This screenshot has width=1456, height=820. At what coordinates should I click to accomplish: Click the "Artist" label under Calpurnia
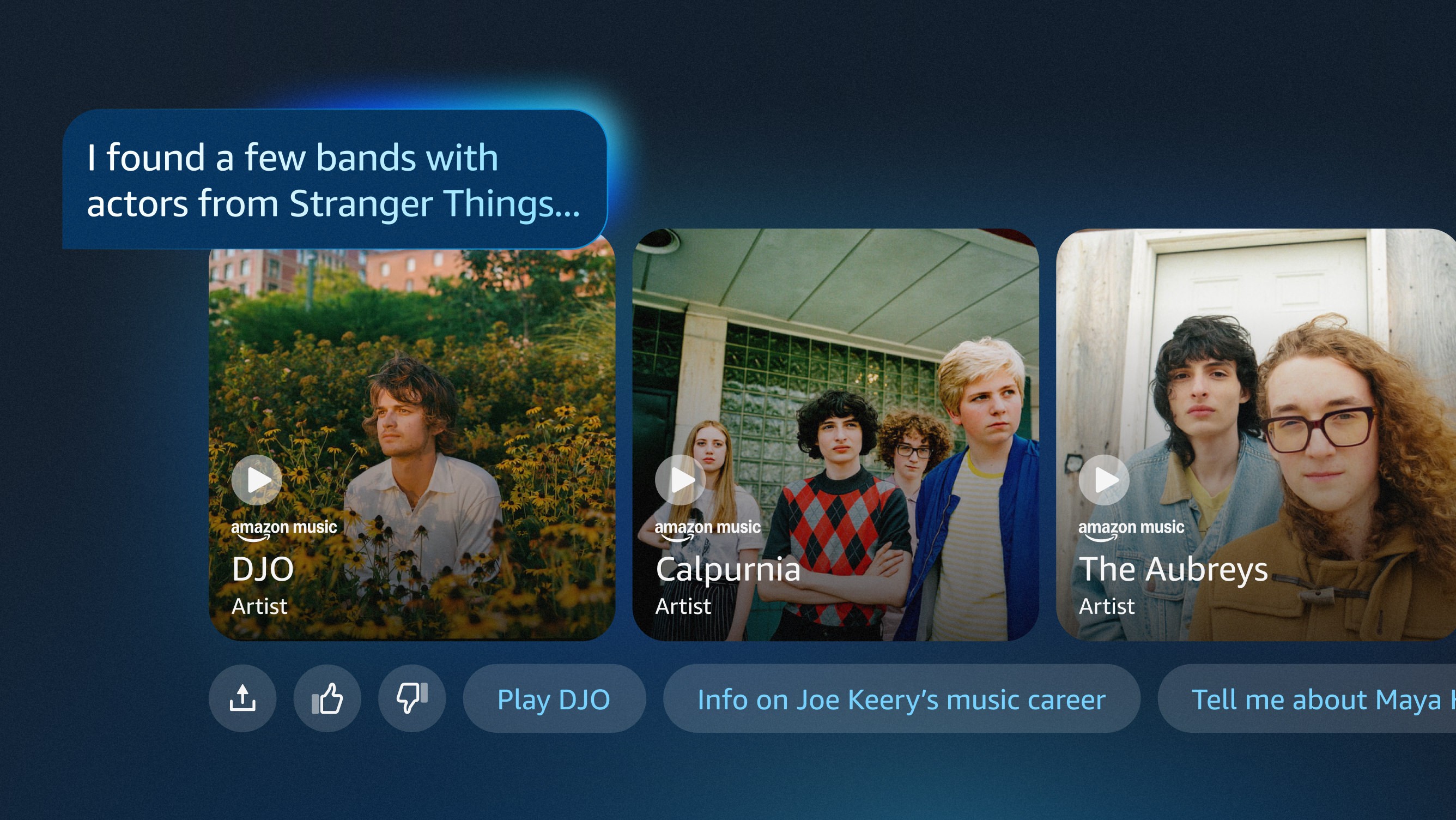point(683,606)
